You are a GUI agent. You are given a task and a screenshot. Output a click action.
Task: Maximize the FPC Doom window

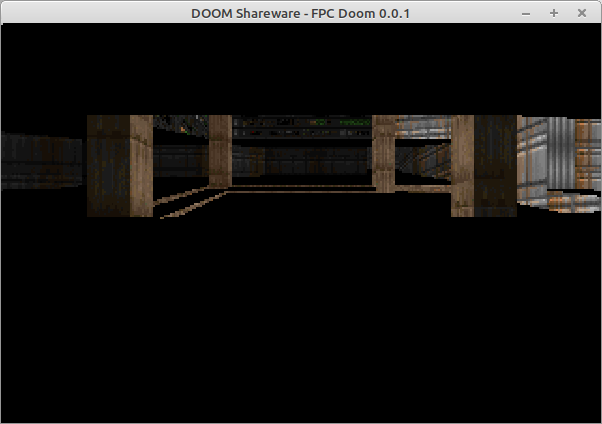(554, 13)
